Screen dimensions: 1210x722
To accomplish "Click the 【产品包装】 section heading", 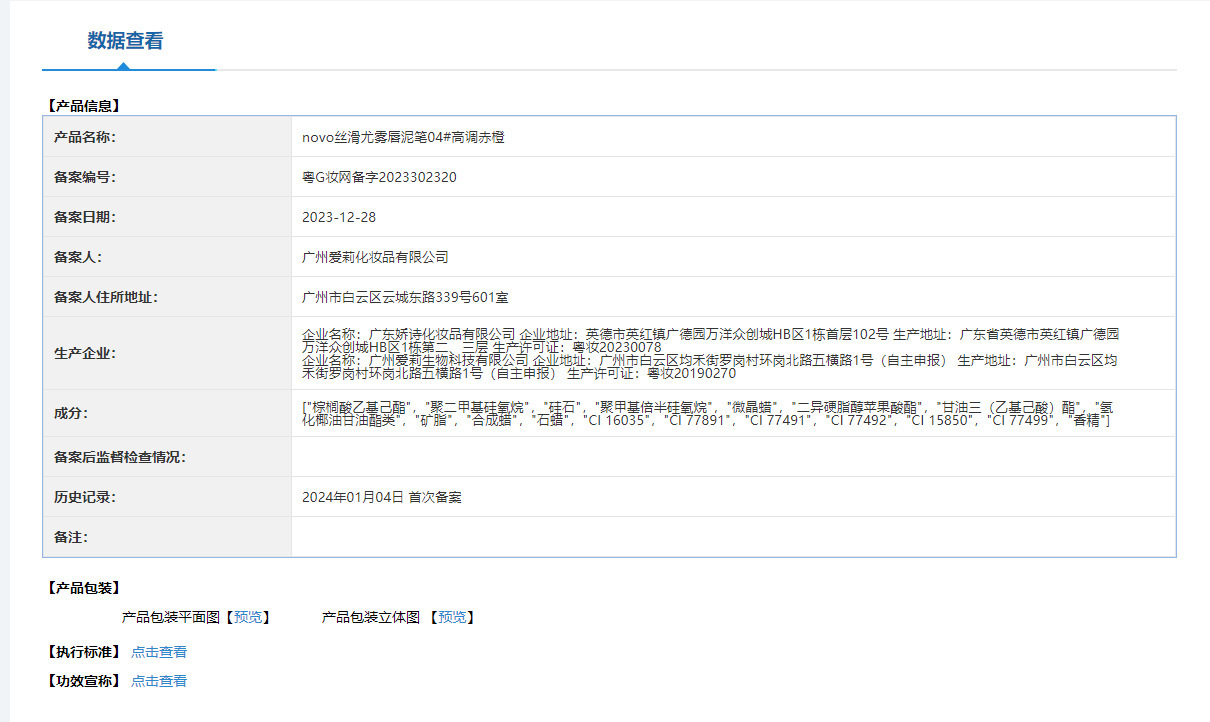I will 83,588.
